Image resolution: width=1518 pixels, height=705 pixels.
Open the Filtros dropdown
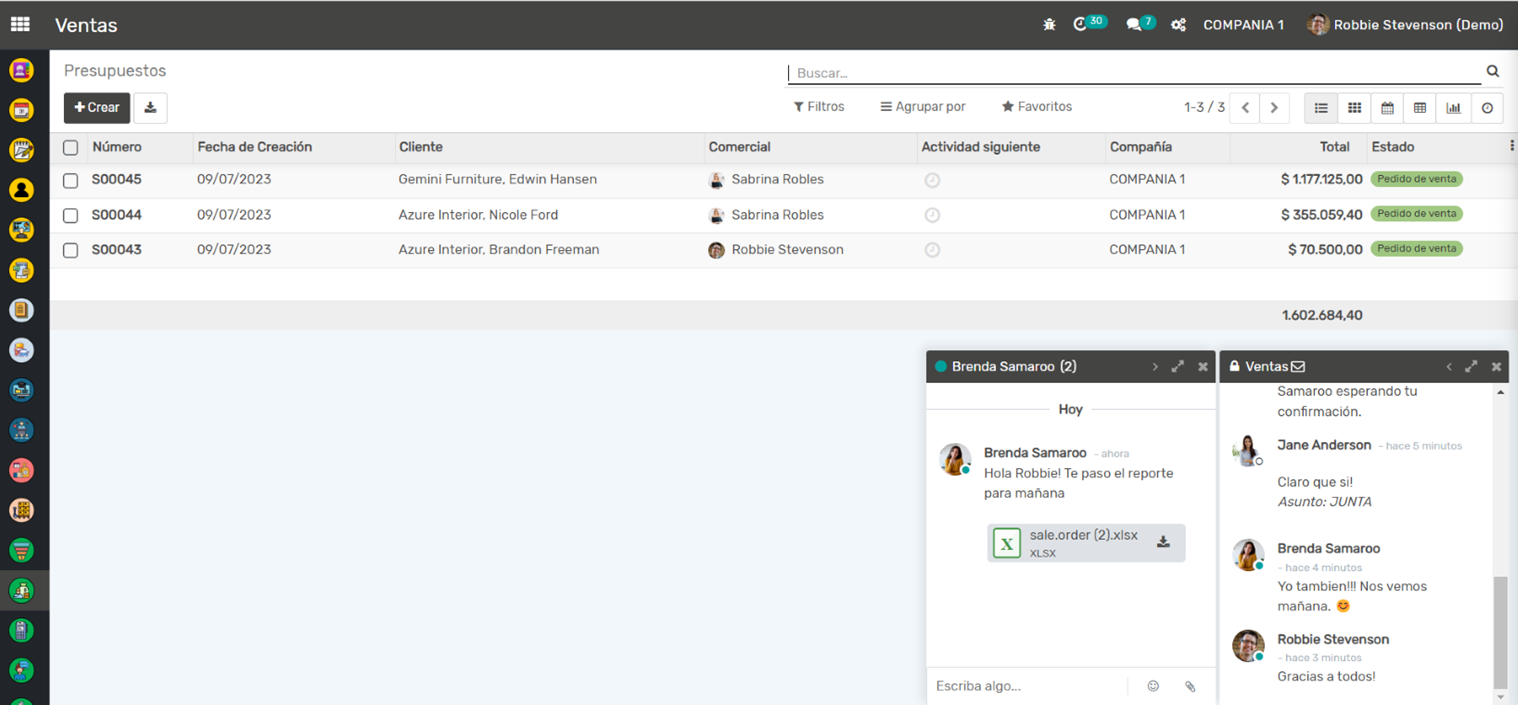819,107
